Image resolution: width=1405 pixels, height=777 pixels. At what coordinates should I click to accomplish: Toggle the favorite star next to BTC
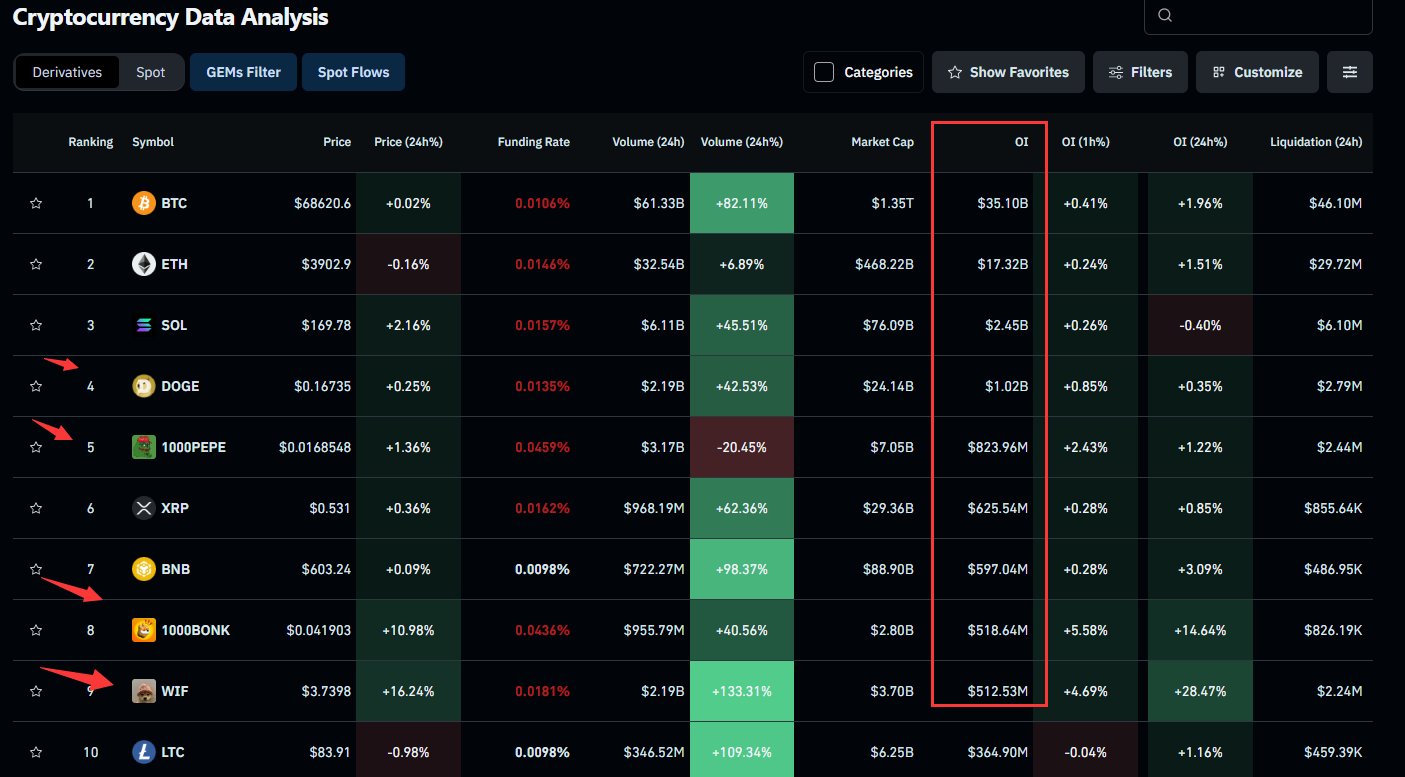(x=36, y=202)
